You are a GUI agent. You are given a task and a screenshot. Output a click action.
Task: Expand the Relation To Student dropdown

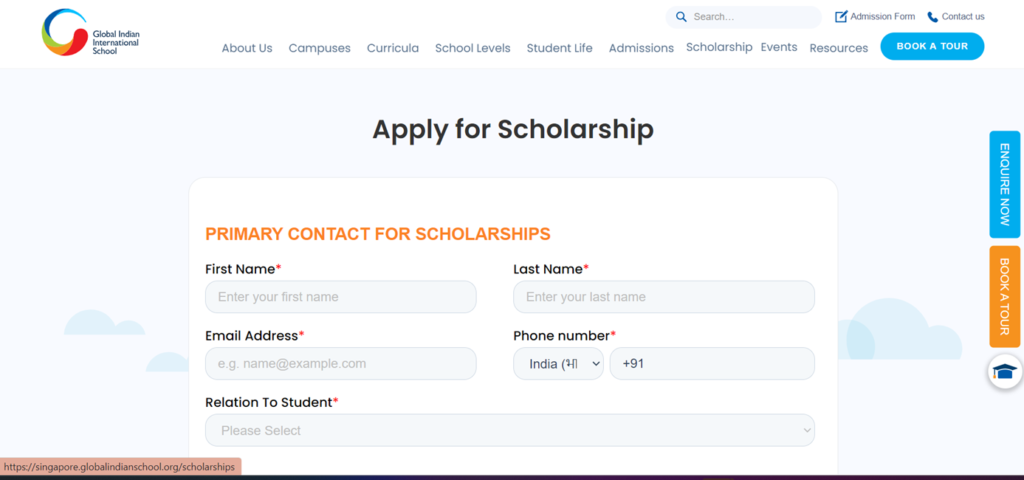510,430
